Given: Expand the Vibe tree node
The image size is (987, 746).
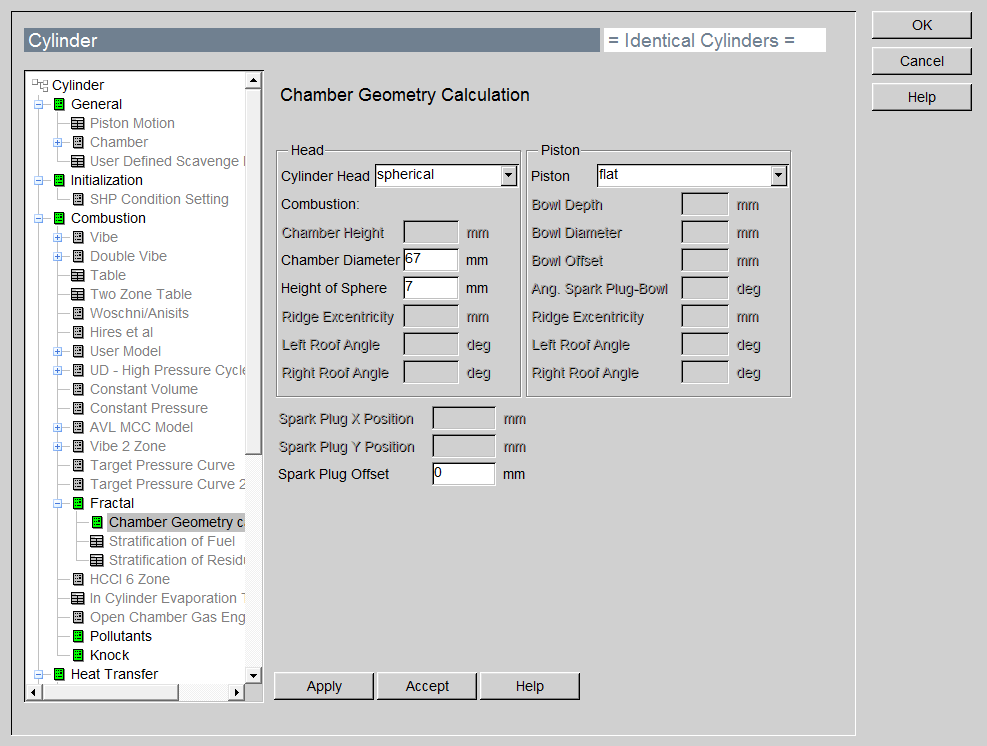Looking at the screenshot, I should click(57, 237).
